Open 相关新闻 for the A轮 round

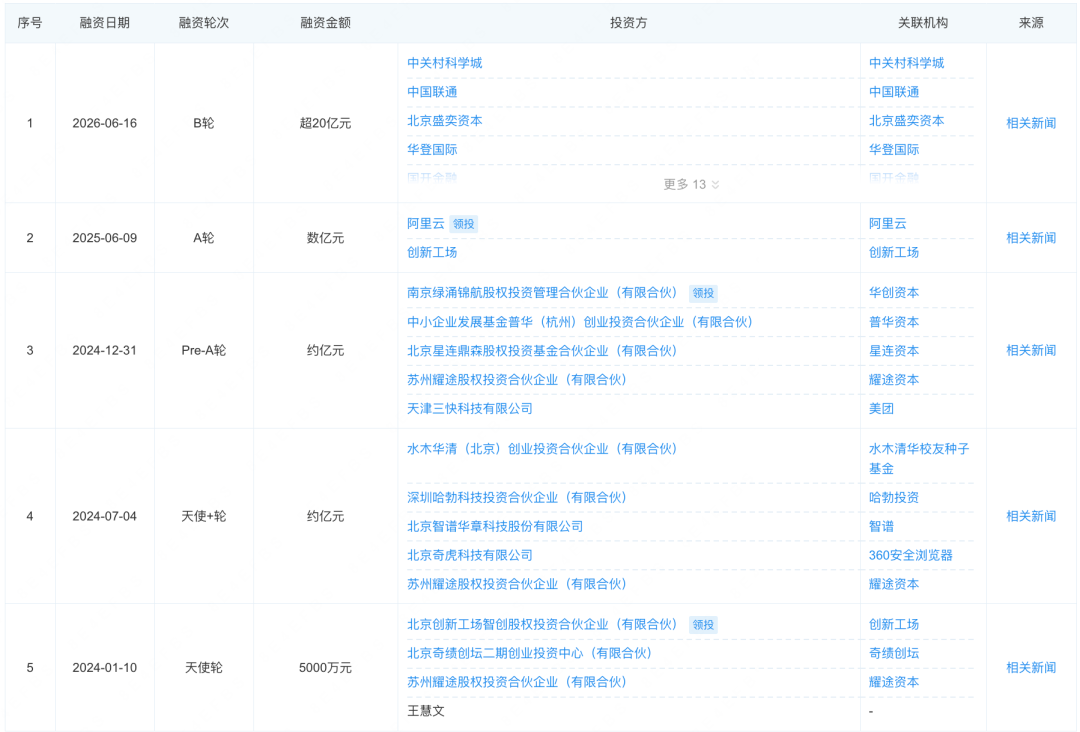click(x=1030, y=238)
